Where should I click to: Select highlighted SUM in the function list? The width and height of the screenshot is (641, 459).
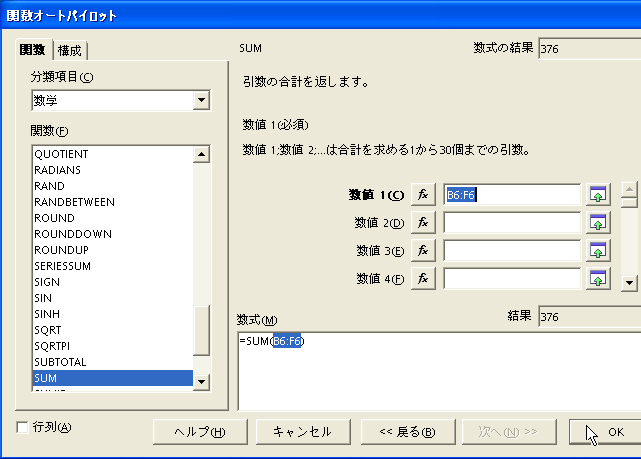[112, 378]
